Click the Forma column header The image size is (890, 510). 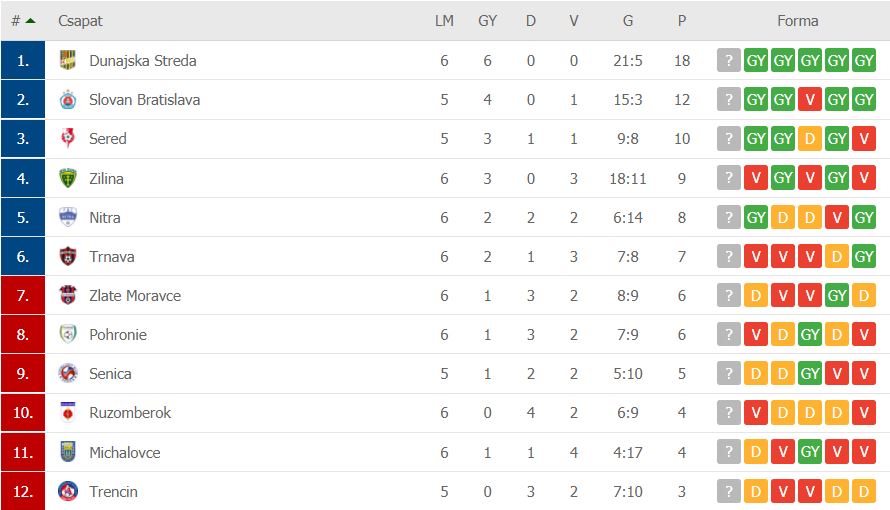pyautogui.click(x=797, y=21)
